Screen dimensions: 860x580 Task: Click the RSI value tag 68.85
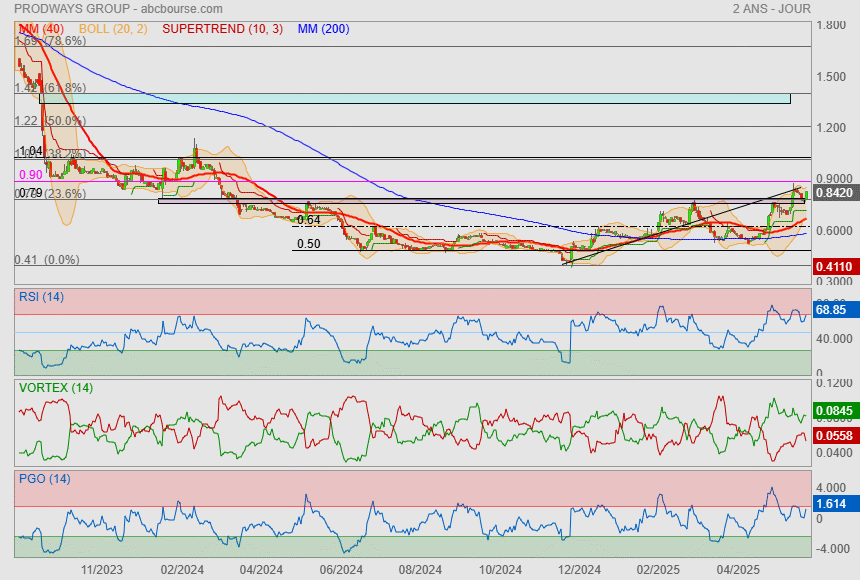(x=835, y=309)
